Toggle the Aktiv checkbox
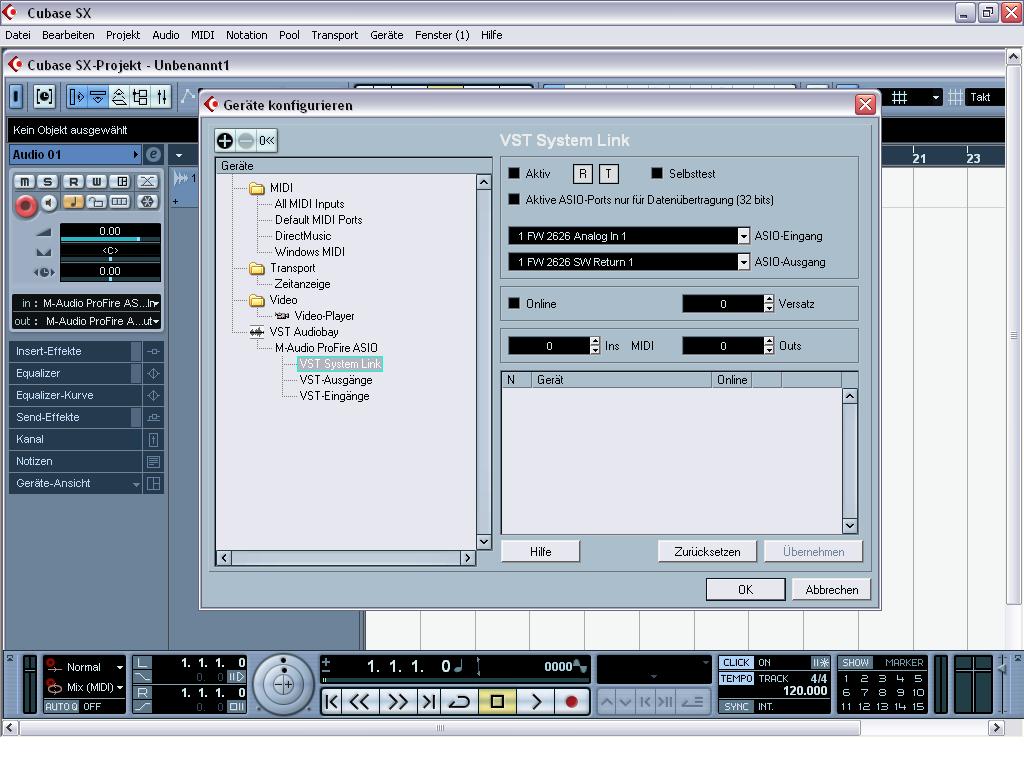The height and width of the screenshot is (768, 1024). (x=514, y=174)
